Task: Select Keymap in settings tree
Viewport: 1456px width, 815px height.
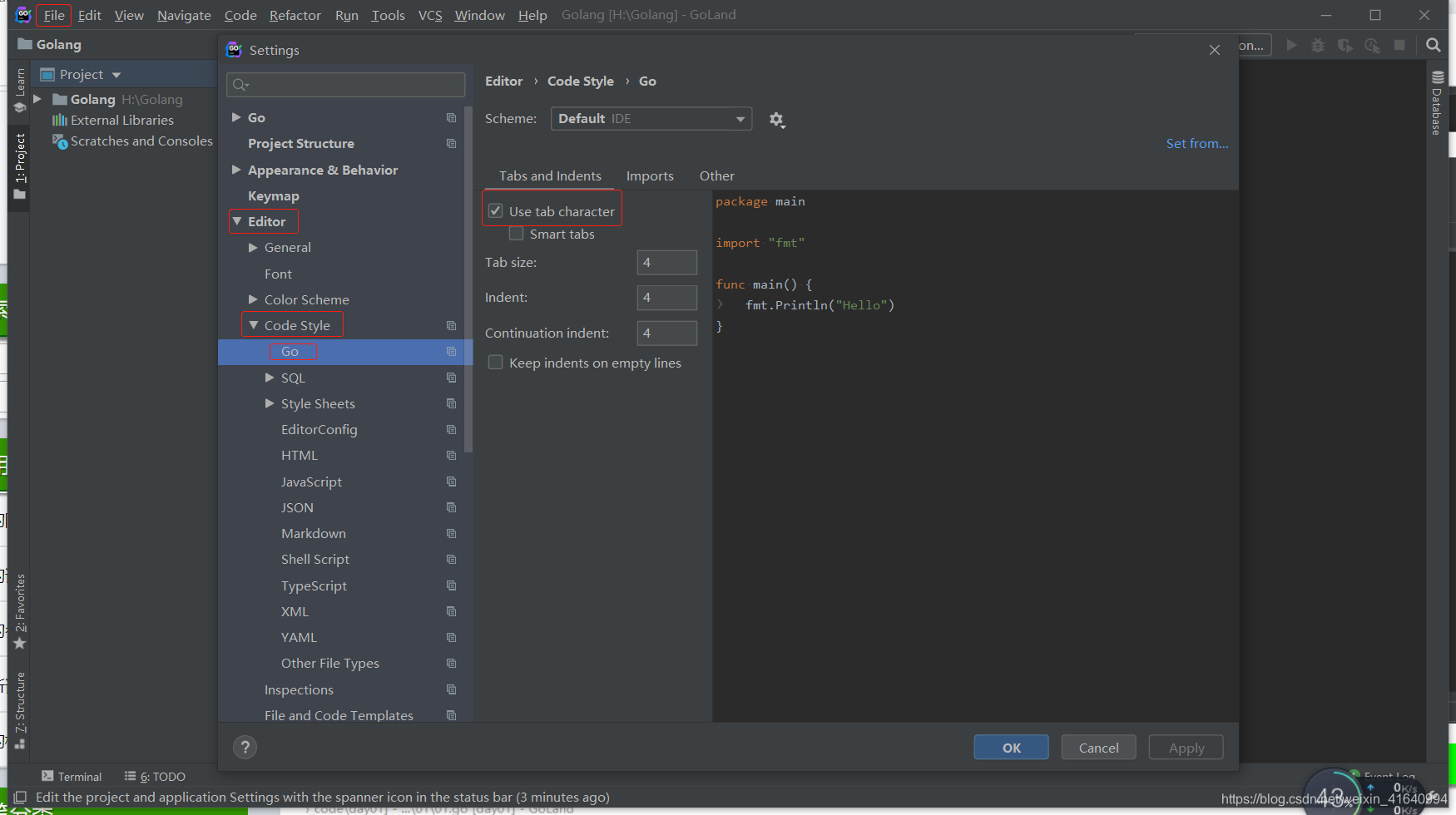Action: pos(273,195)
